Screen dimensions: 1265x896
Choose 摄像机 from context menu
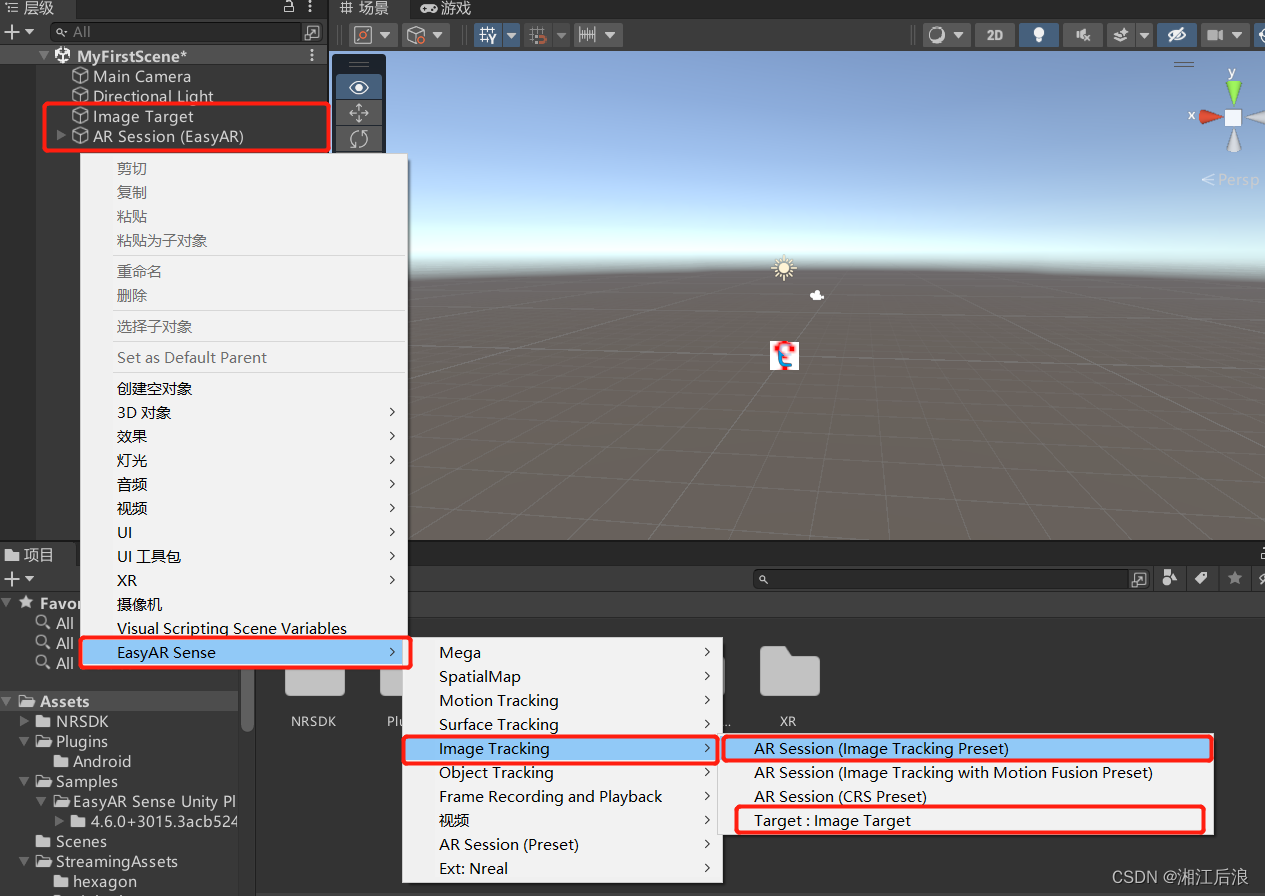click(244, 604)
